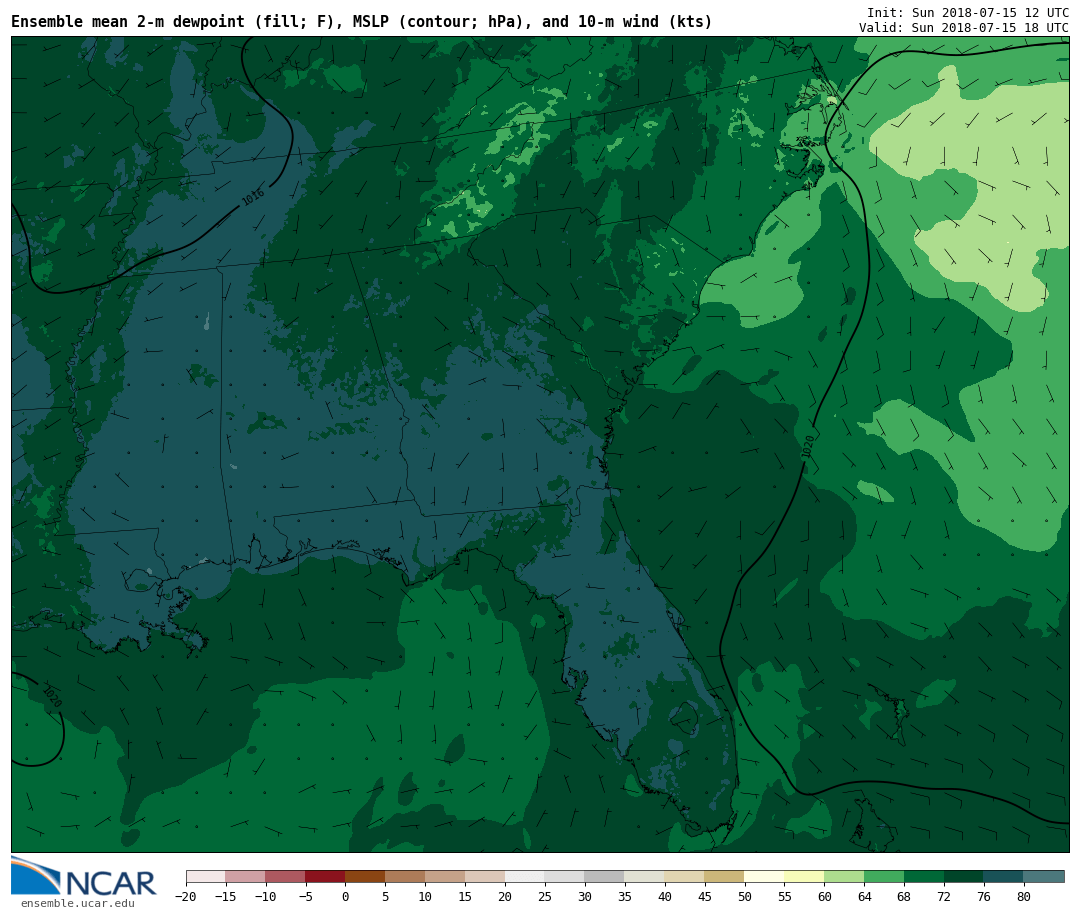
Task: Select the Init time text line
Action: tap(967, 13)
